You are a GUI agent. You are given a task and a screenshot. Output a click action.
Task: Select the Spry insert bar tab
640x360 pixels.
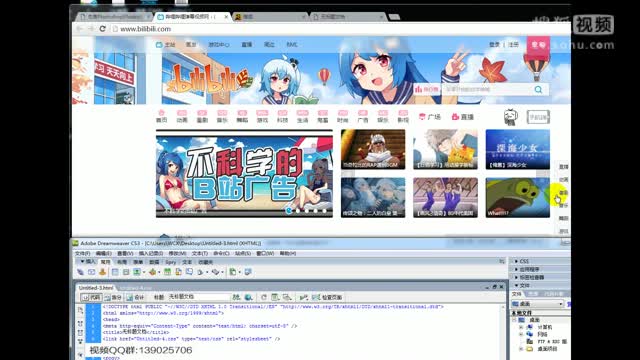coord(170,262)
